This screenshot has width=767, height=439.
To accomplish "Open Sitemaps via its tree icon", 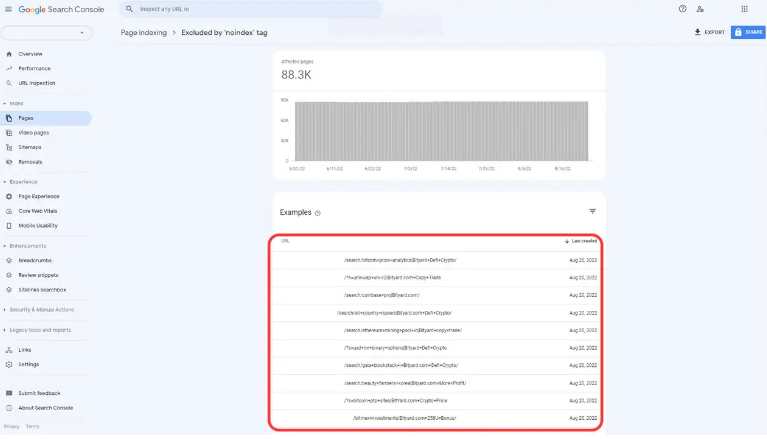I will click(9, 147).
